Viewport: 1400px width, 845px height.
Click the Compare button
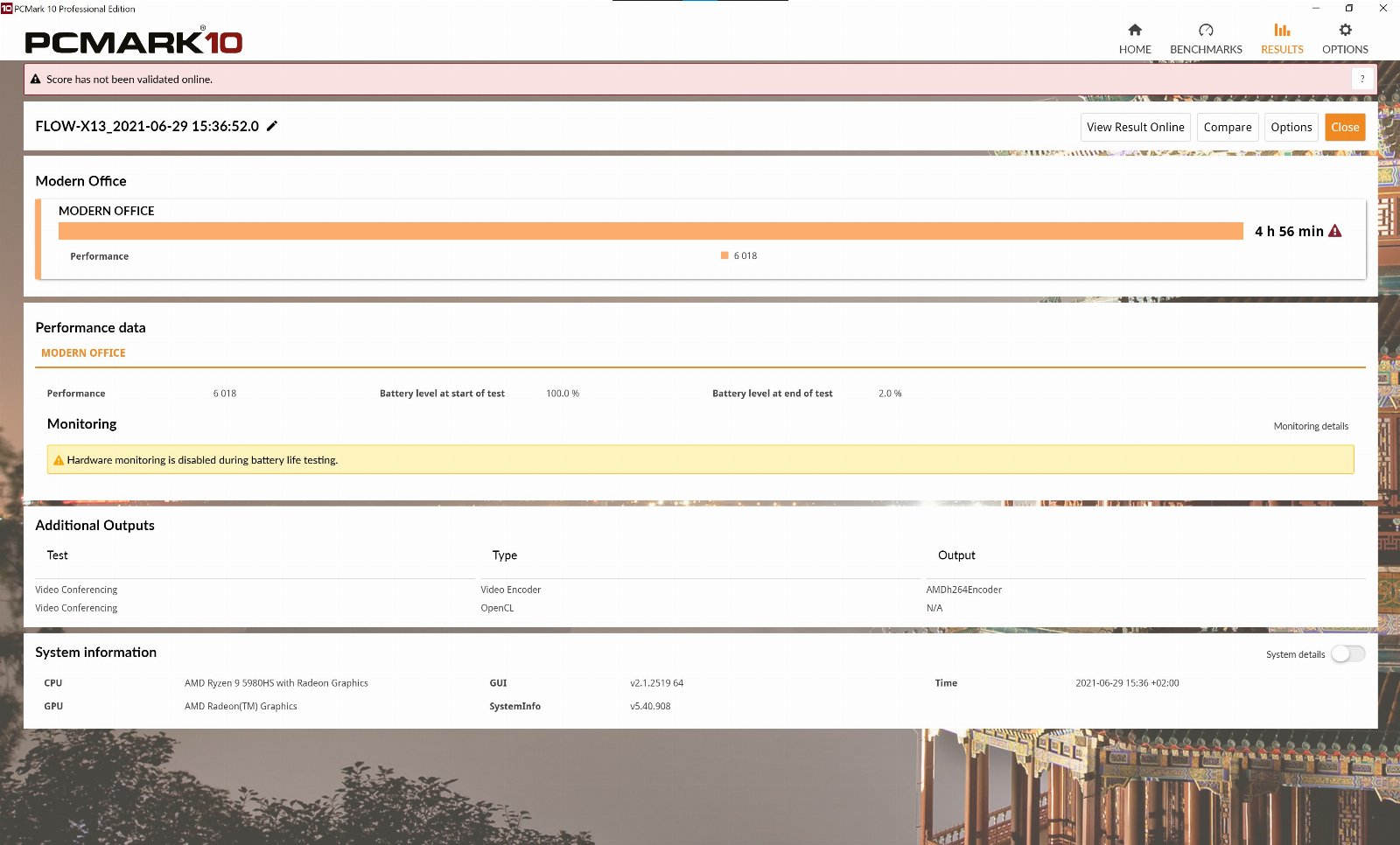1228,127
